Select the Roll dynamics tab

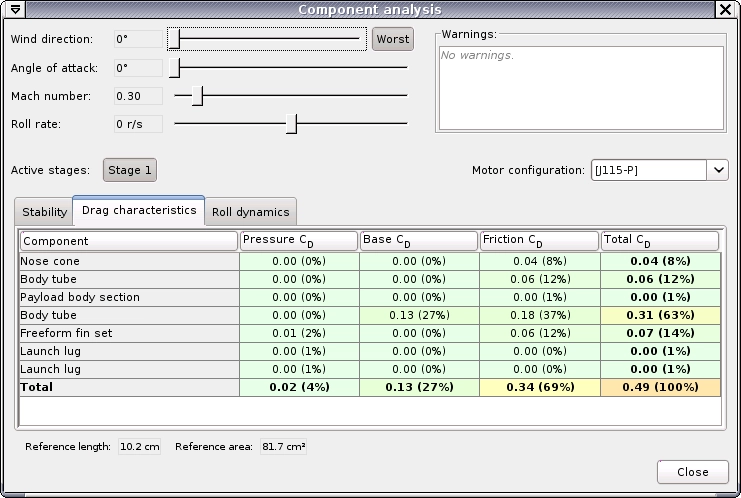point(250,212)
